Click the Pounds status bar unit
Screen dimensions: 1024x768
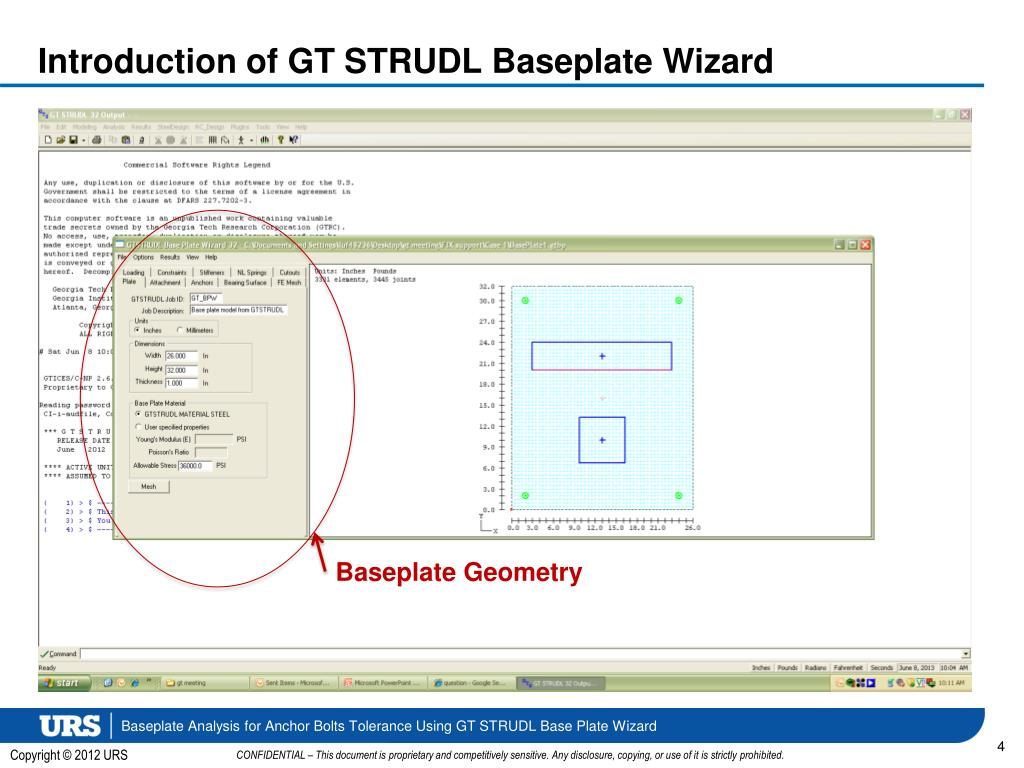point(788,668)
